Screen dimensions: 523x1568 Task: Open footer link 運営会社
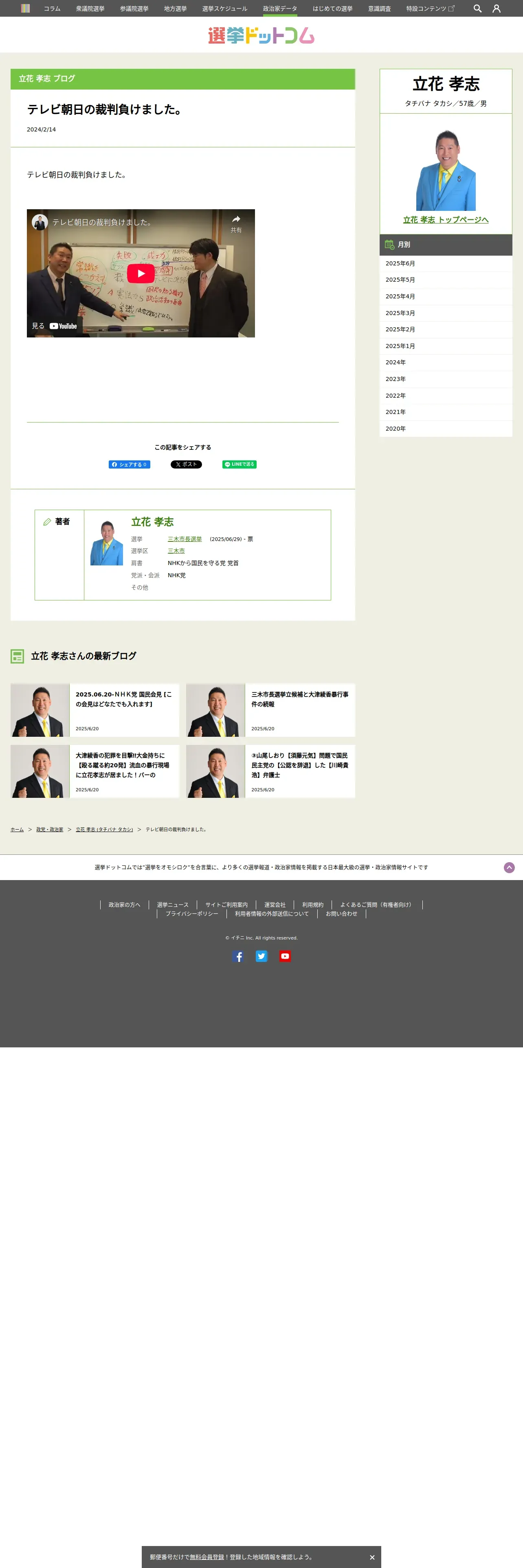(275, 905)
